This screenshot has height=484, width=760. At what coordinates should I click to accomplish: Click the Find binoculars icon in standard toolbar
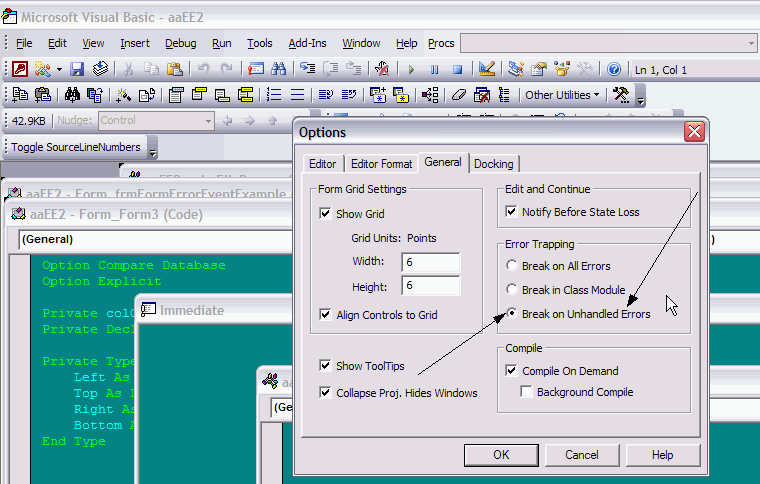279,69
